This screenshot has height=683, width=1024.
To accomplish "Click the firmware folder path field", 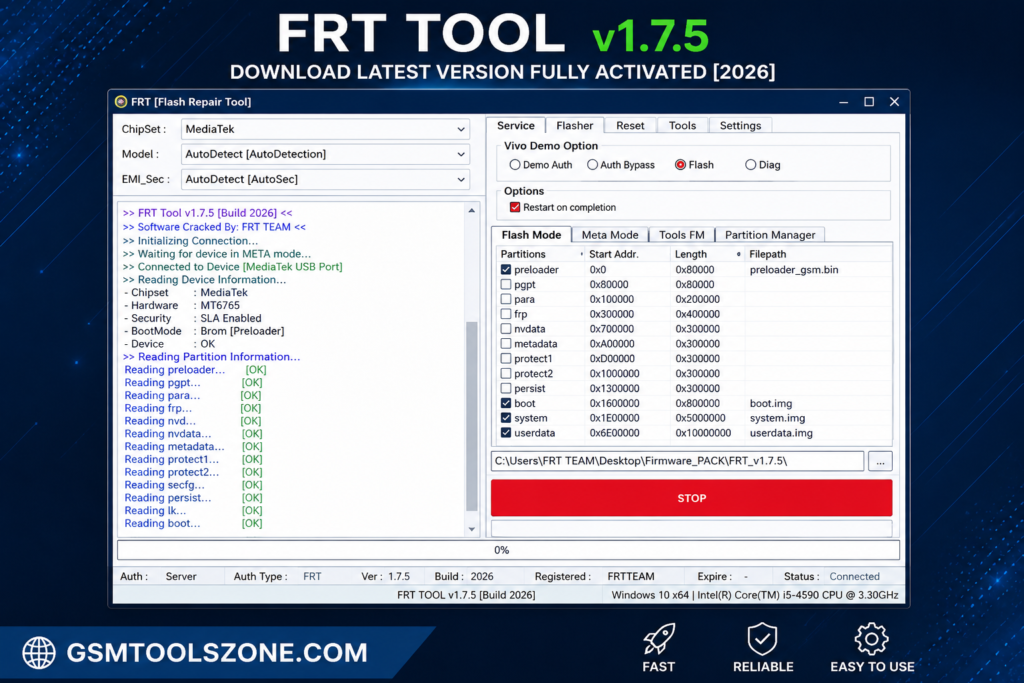I will click(x=677, y=461).
